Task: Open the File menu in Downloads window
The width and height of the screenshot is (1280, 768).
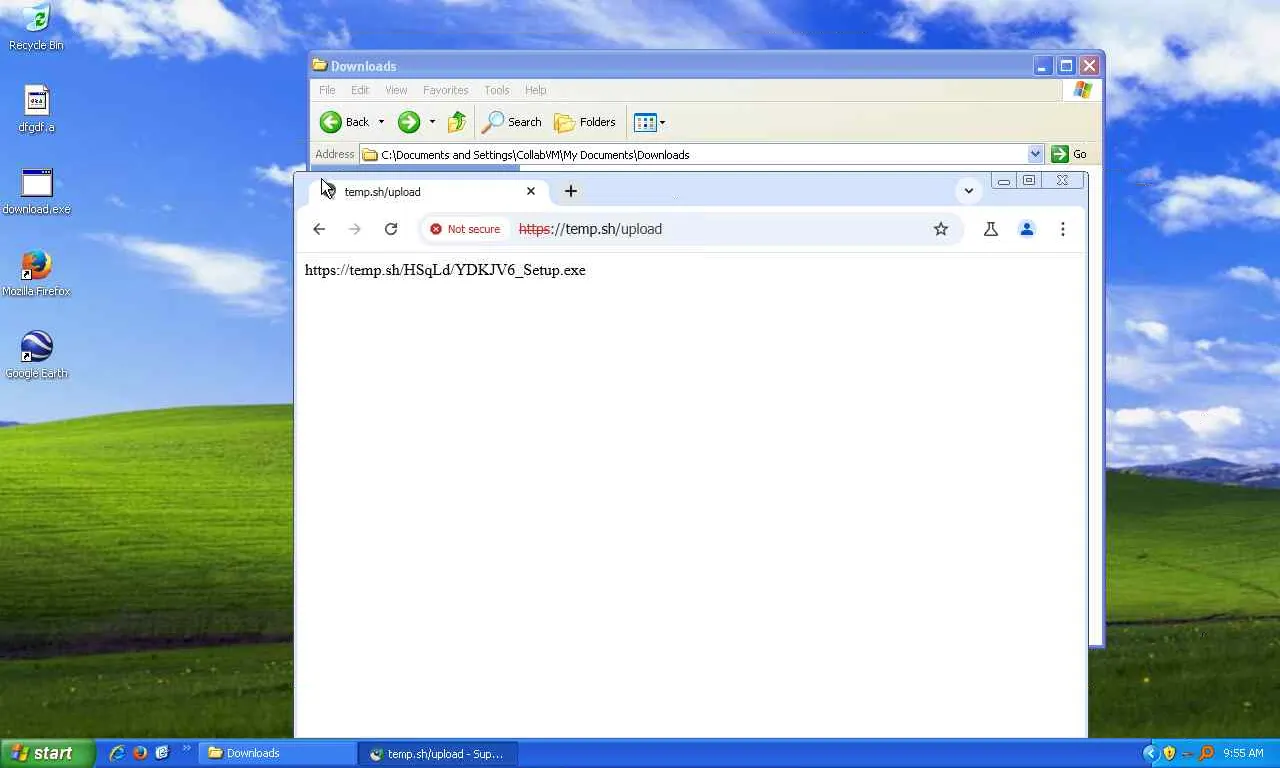Action: tap(327, 90)
